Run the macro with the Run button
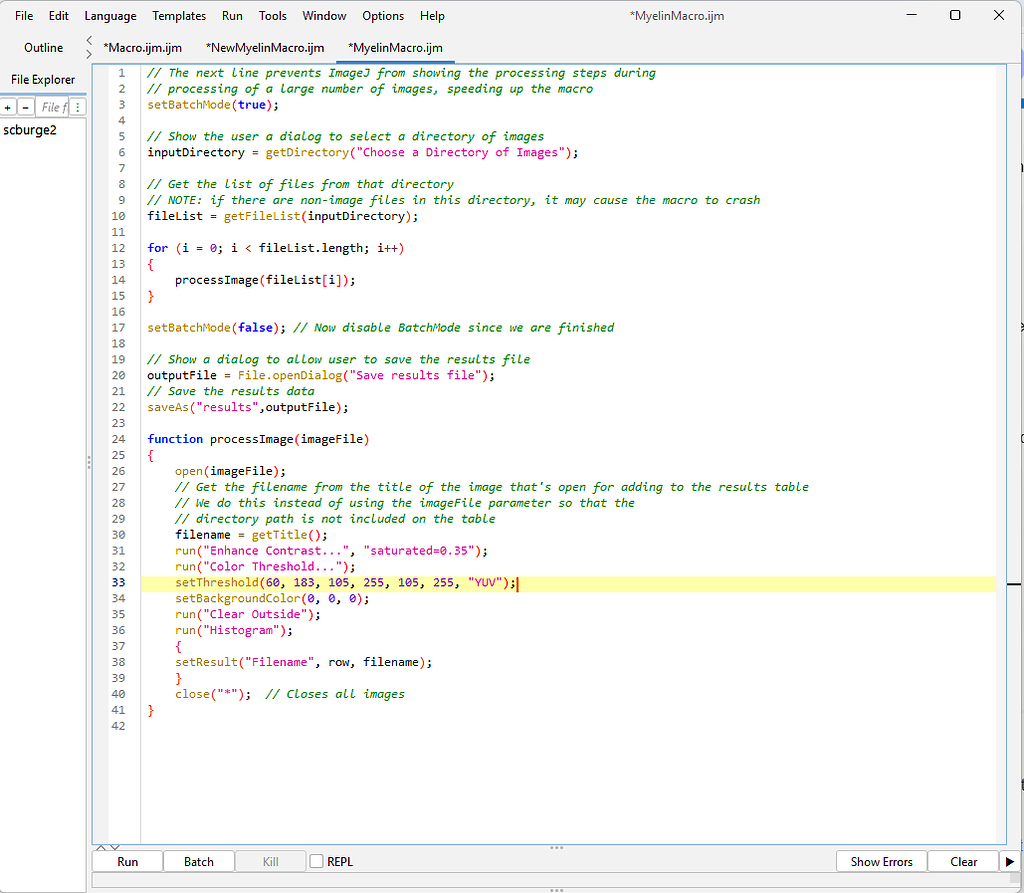 click(126, 861)
